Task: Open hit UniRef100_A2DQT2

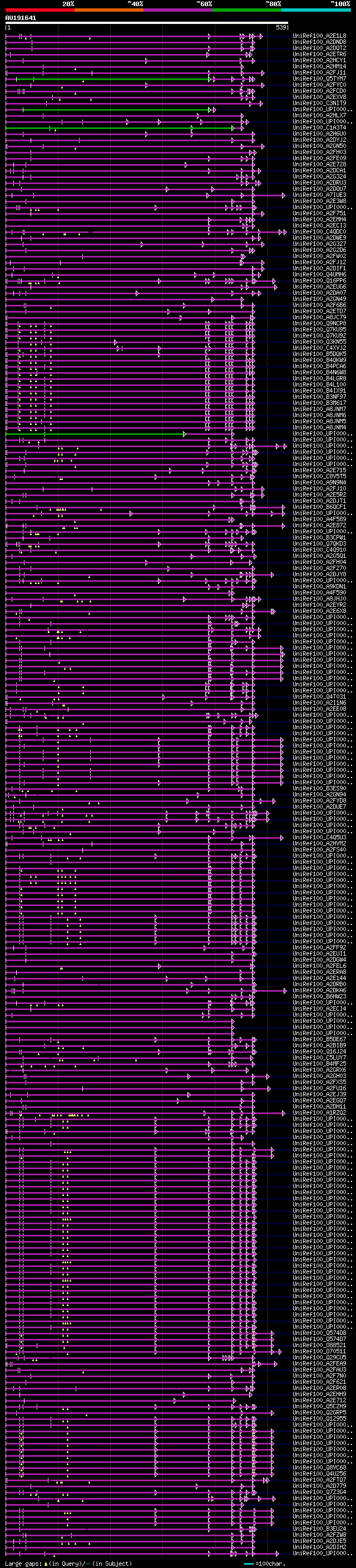Action: (319, 48)
